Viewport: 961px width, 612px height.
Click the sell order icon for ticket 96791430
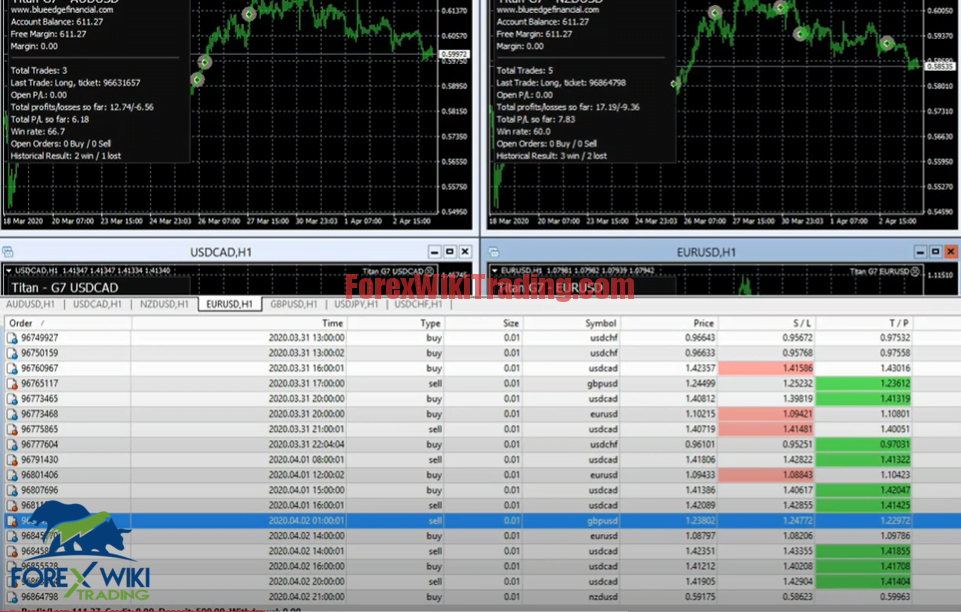12,461
